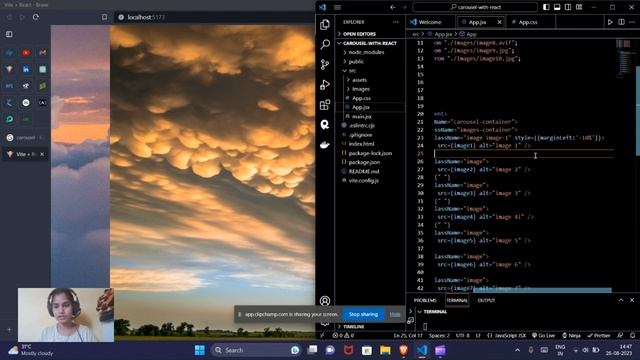Collapse the CAROUSEL-WITH-REACT folder root
The image size is (640, 360).
point(370,43)
